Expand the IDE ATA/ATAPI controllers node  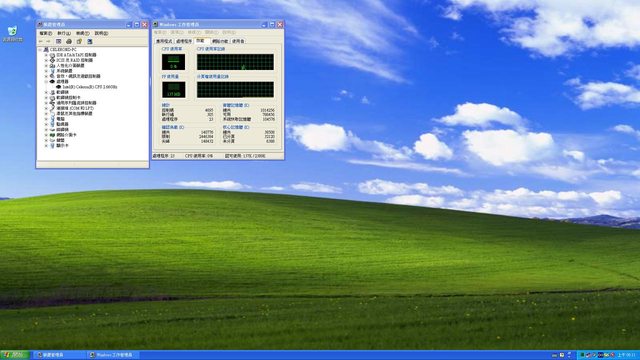click(46, 55)
